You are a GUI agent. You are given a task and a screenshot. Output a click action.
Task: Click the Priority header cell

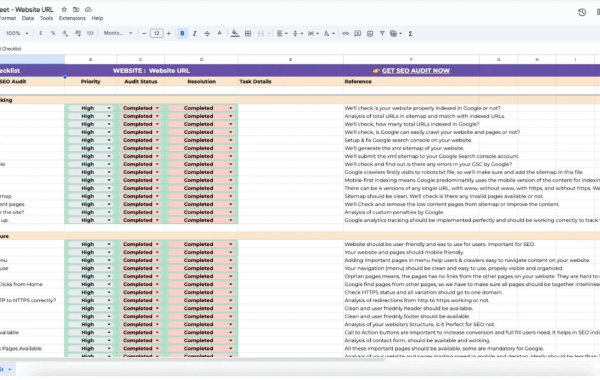(91, 82)
